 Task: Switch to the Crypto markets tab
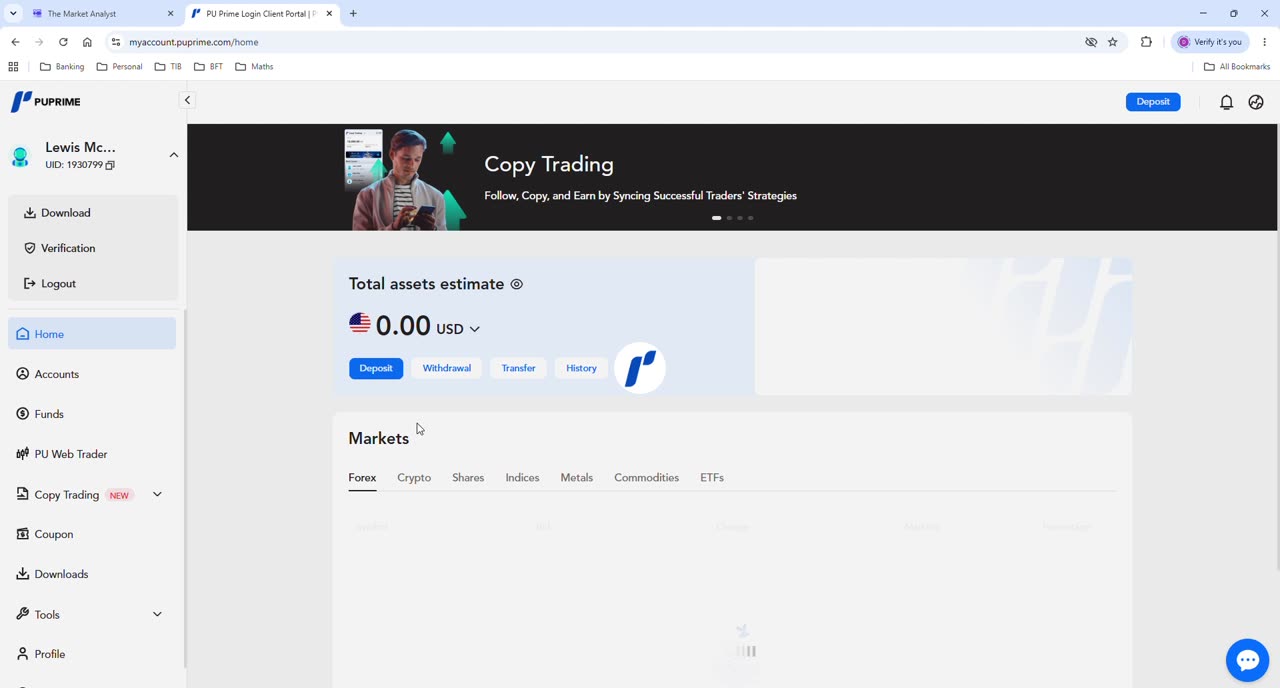click(414, 478)
